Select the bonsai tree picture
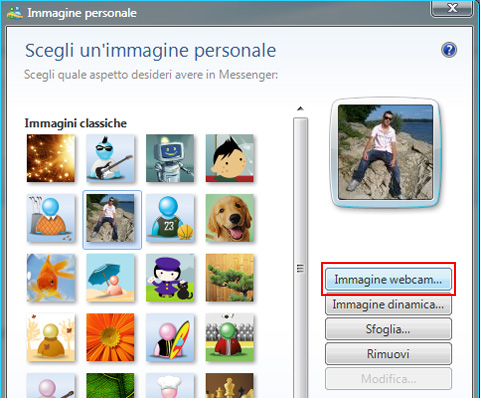Image resolution: width=480 pixels, height=398 pixels. pyautogui.click(x=230, y=278)
